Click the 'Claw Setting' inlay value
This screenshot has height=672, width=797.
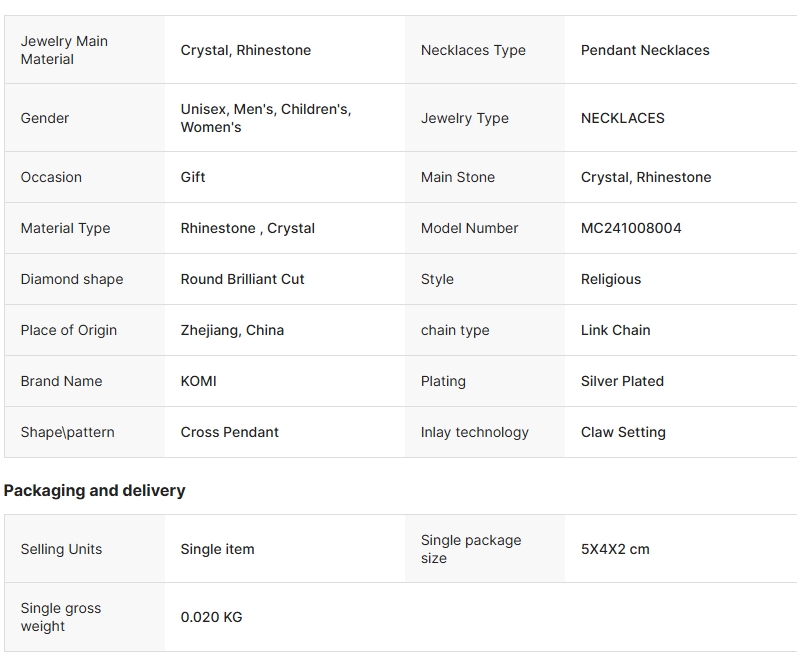[x=623, y=432]
